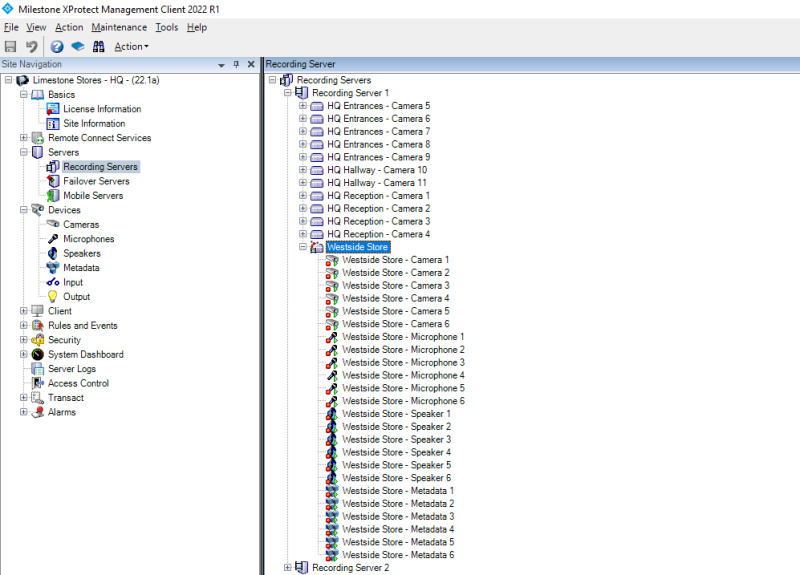Click the Failover Servers icon

pyautogui.click(x=53, y=181)
